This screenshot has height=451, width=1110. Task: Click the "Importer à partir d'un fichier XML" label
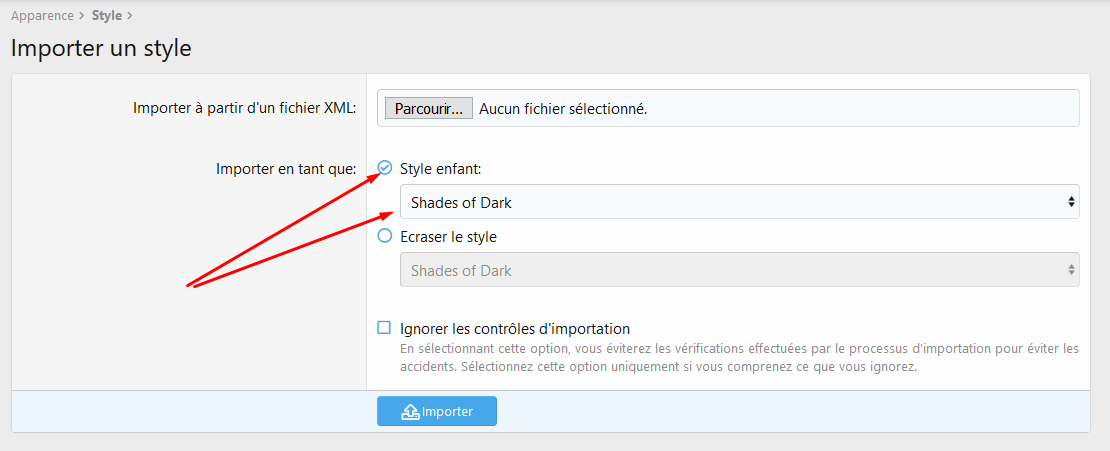pyautogui.click(x=244, y=108)
